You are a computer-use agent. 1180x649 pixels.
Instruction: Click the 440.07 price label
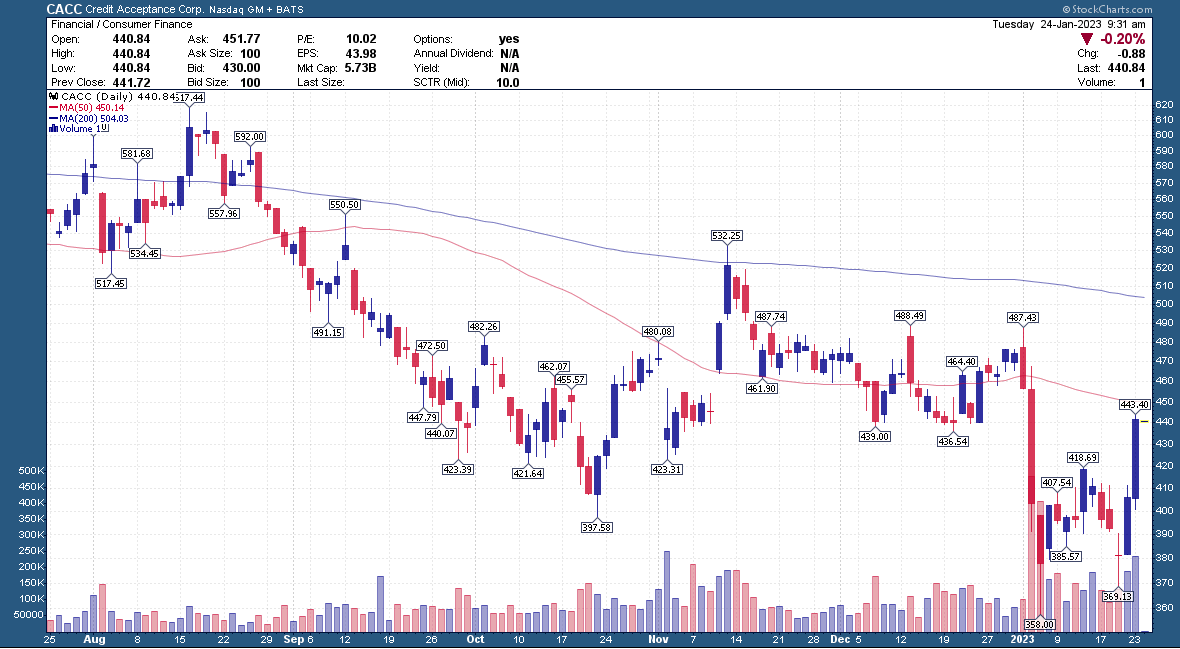pos(440,433)
